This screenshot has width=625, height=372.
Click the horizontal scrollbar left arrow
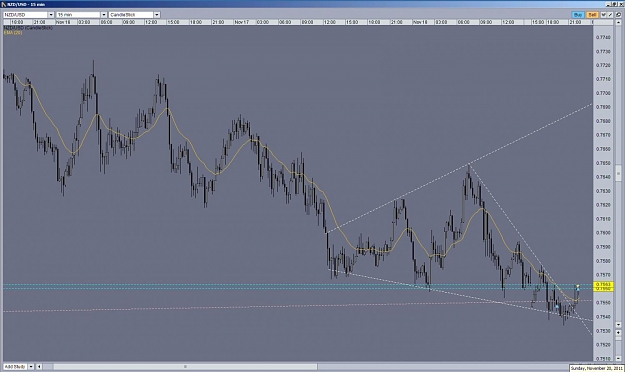pyautogui.click(x=39, y=366)
